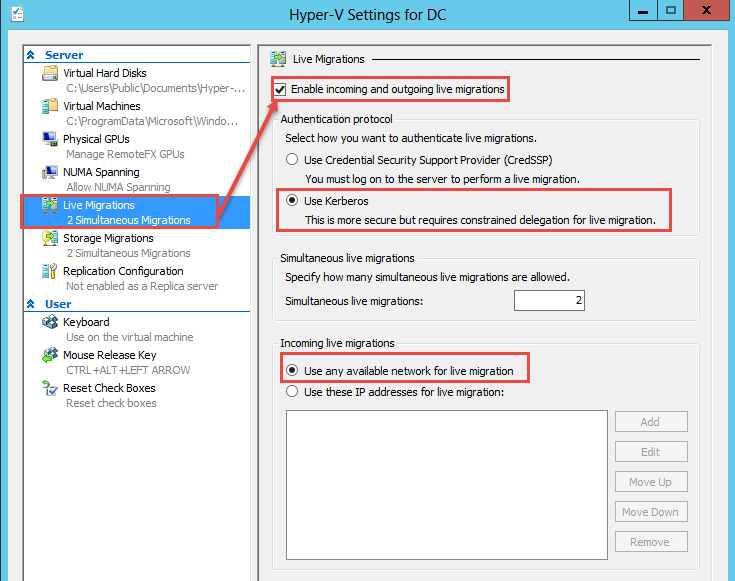Open NUMA Spanning settings
735x581 pixels.
pyautogui.click(x=101, y=172)
